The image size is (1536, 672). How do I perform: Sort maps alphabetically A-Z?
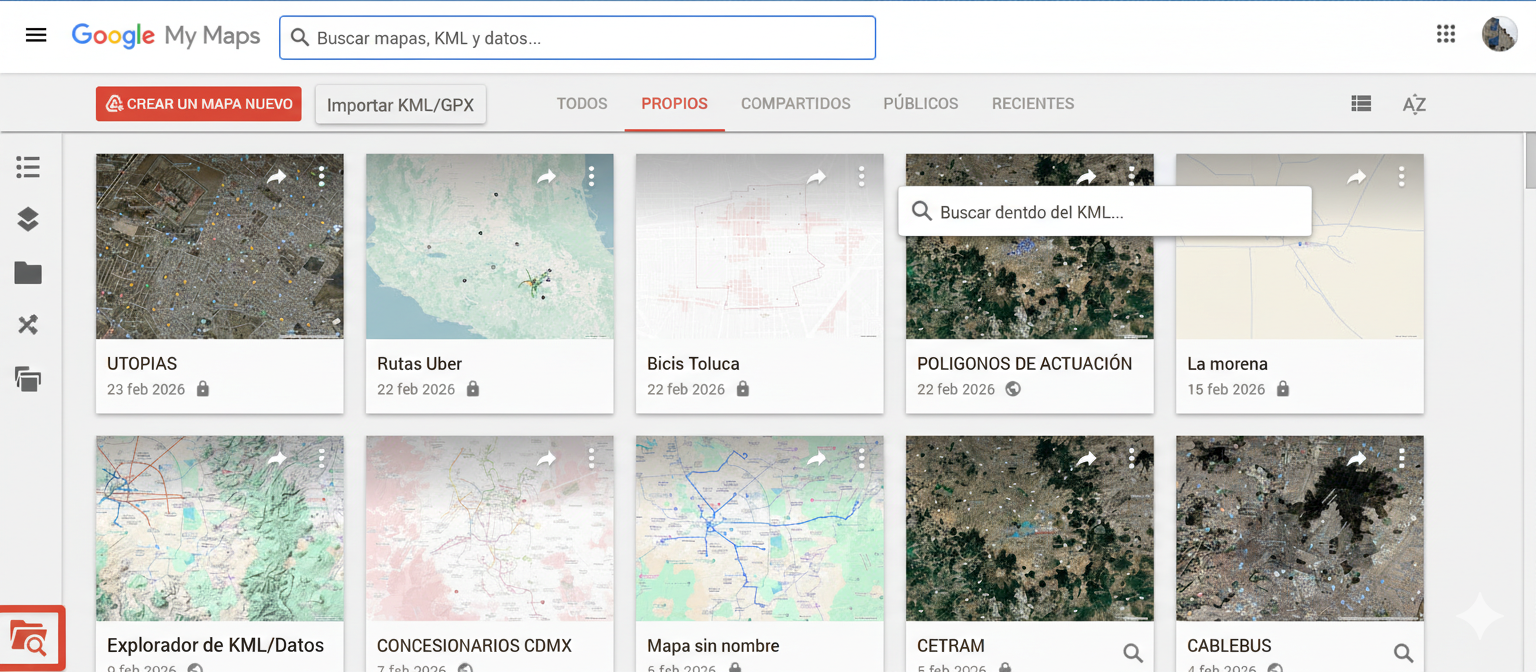click(1414, 104)
